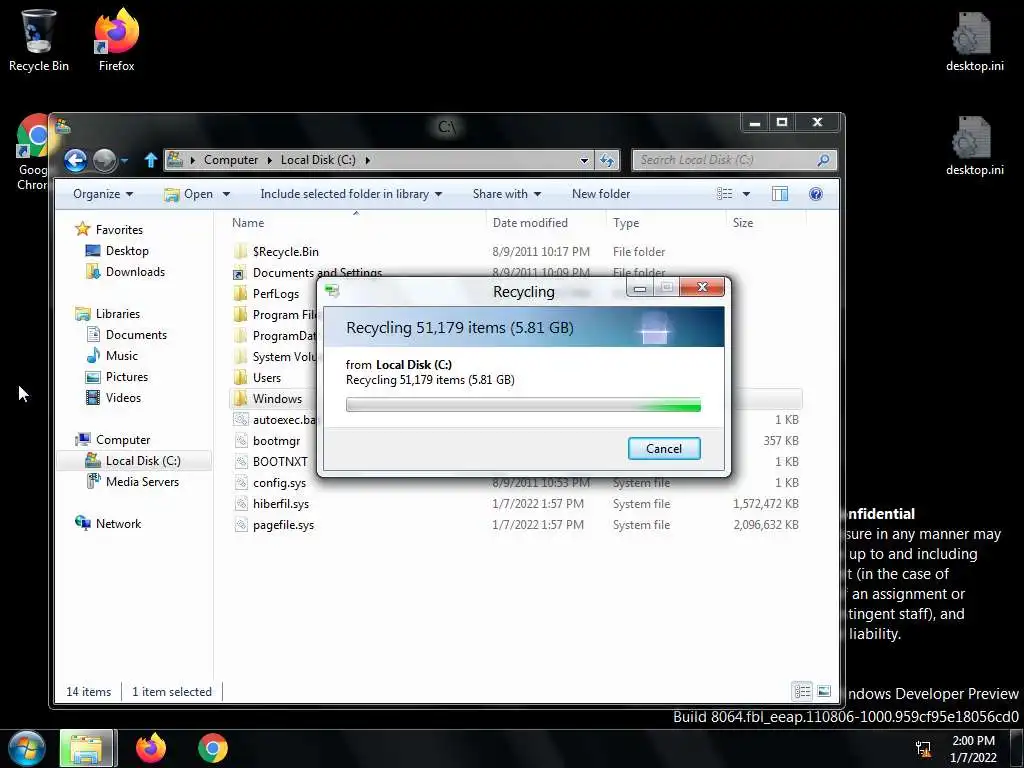1024x768 pixels.
Task: Select the upper desktop.ini file on desktop
Action: point(974,40)
